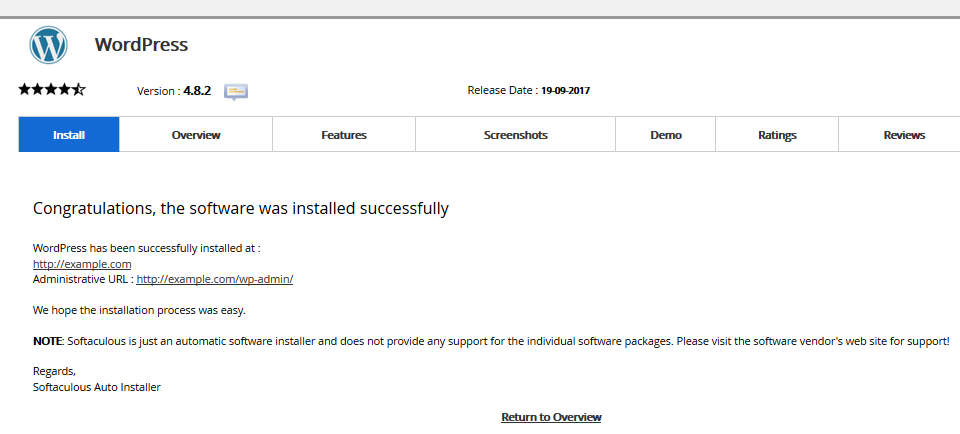Viewport: 960px width, 434px height.
Task: Click the WordPress title heading
Action: (x=141, y=45)
